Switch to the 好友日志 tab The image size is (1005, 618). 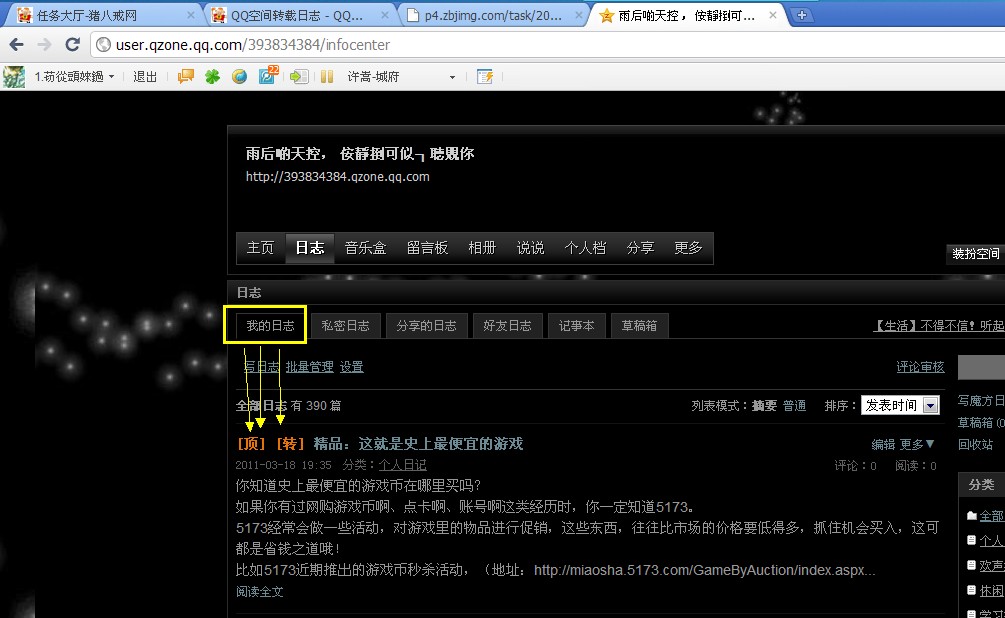click(x=508, y=326)
